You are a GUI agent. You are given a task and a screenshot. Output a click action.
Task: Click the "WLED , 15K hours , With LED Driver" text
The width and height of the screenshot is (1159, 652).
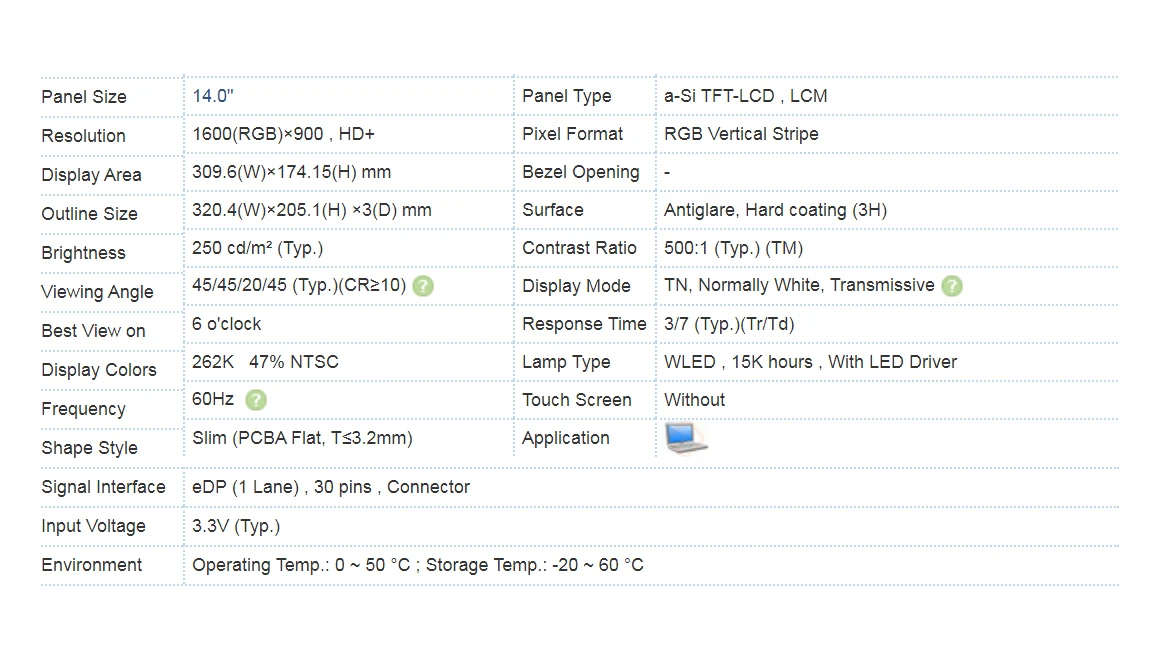pyautogui.click(x=811, y=362)
